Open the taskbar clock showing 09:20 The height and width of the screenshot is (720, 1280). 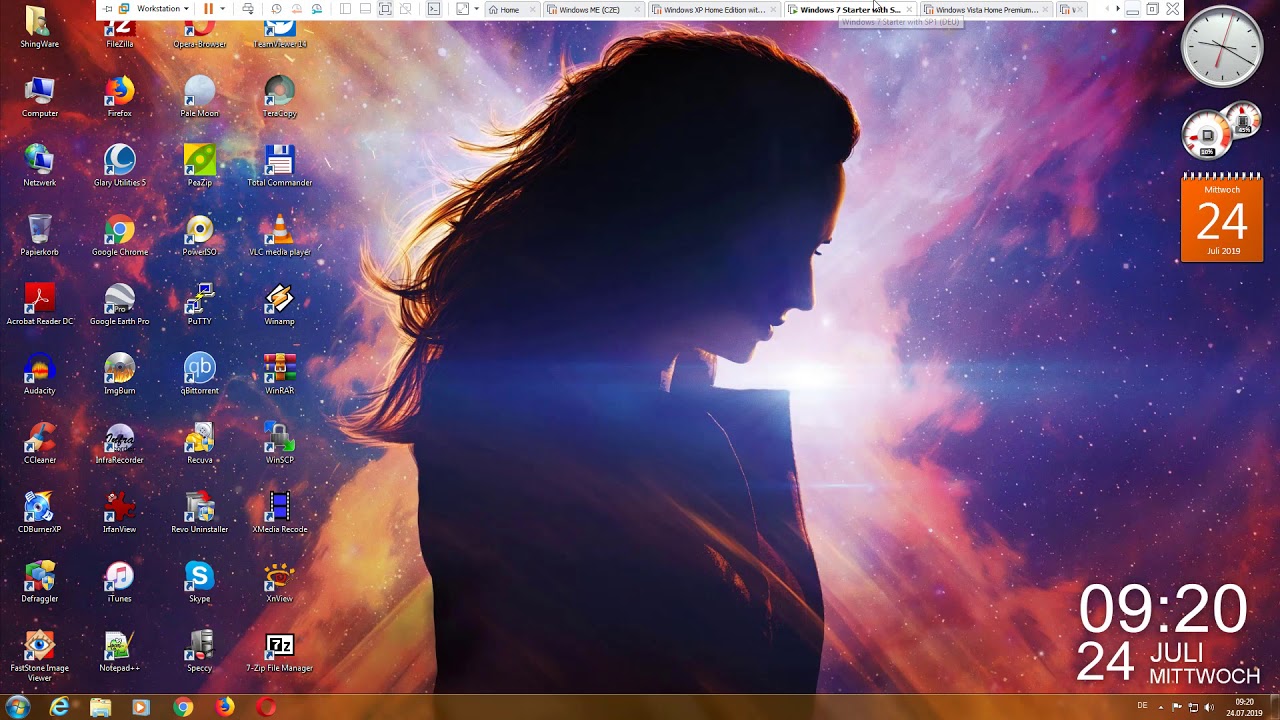(1244, 707)
